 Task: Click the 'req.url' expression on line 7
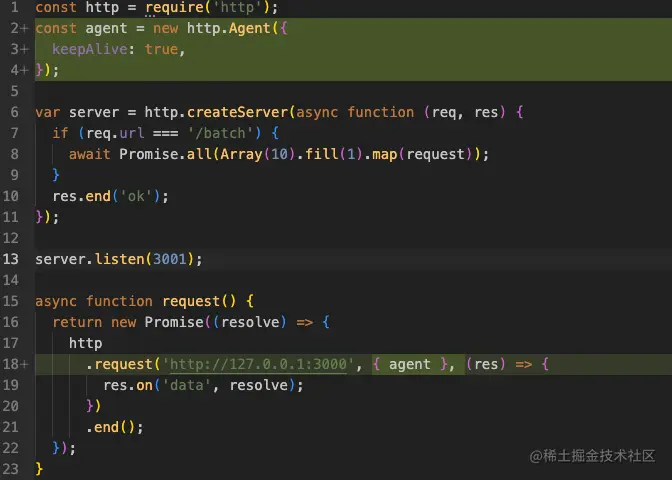pos(115,133)
